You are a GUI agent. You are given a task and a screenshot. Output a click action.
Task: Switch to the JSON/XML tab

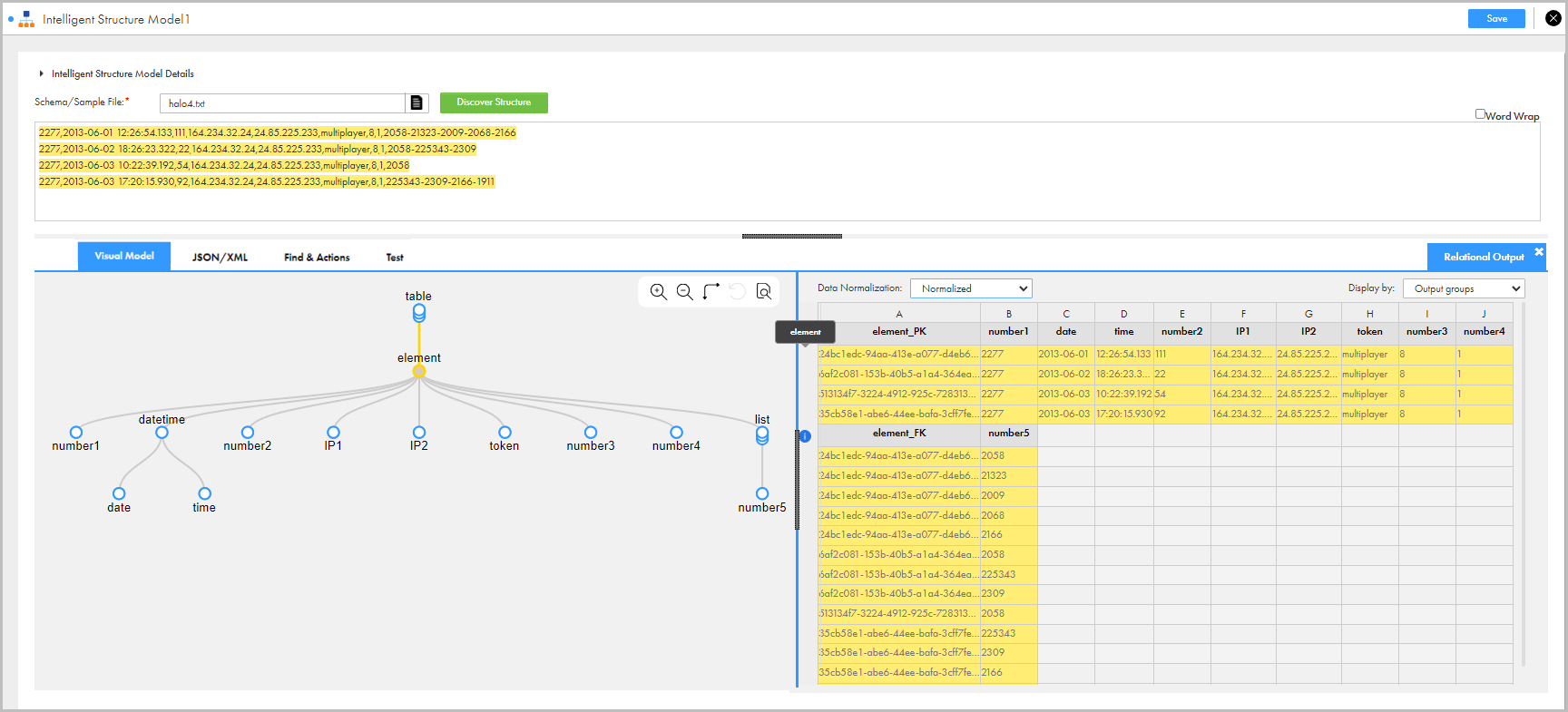(220, 258)
